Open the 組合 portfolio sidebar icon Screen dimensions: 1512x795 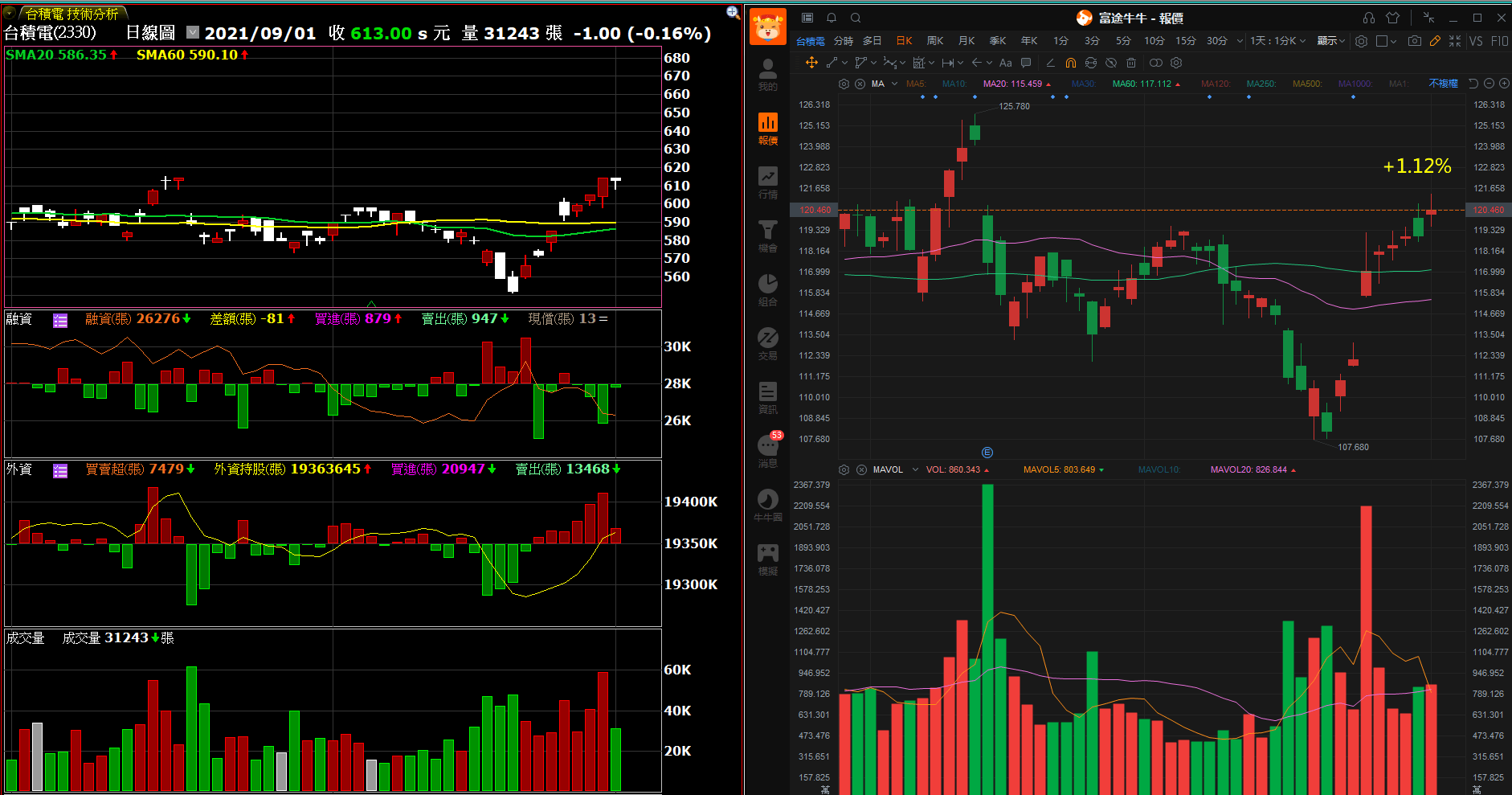click(768, 290)
